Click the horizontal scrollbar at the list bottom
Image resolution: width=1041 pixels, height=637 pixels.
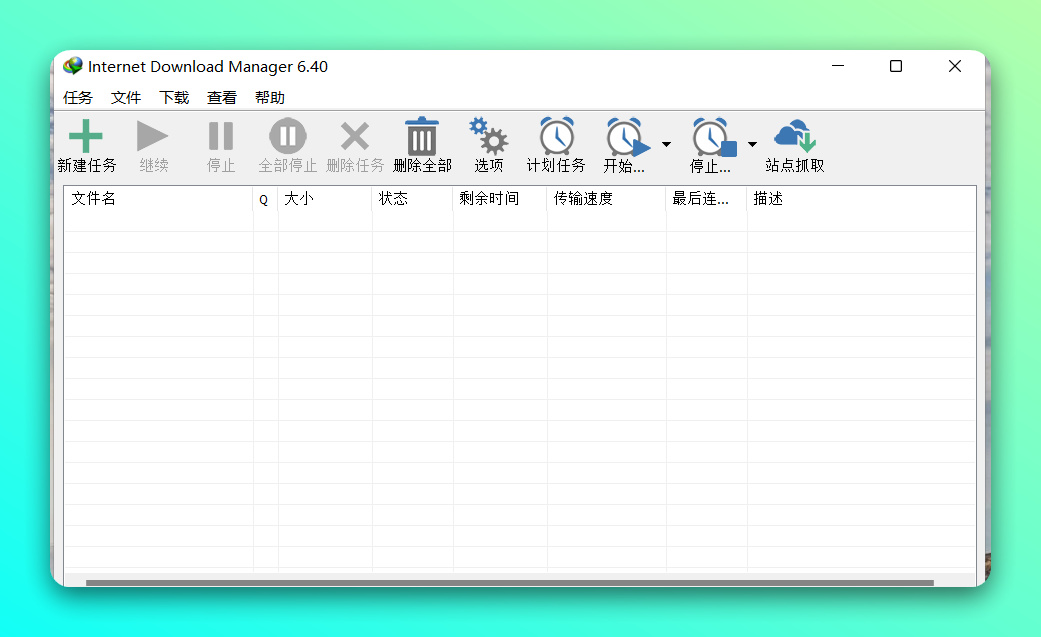click(x=509, y=583)
